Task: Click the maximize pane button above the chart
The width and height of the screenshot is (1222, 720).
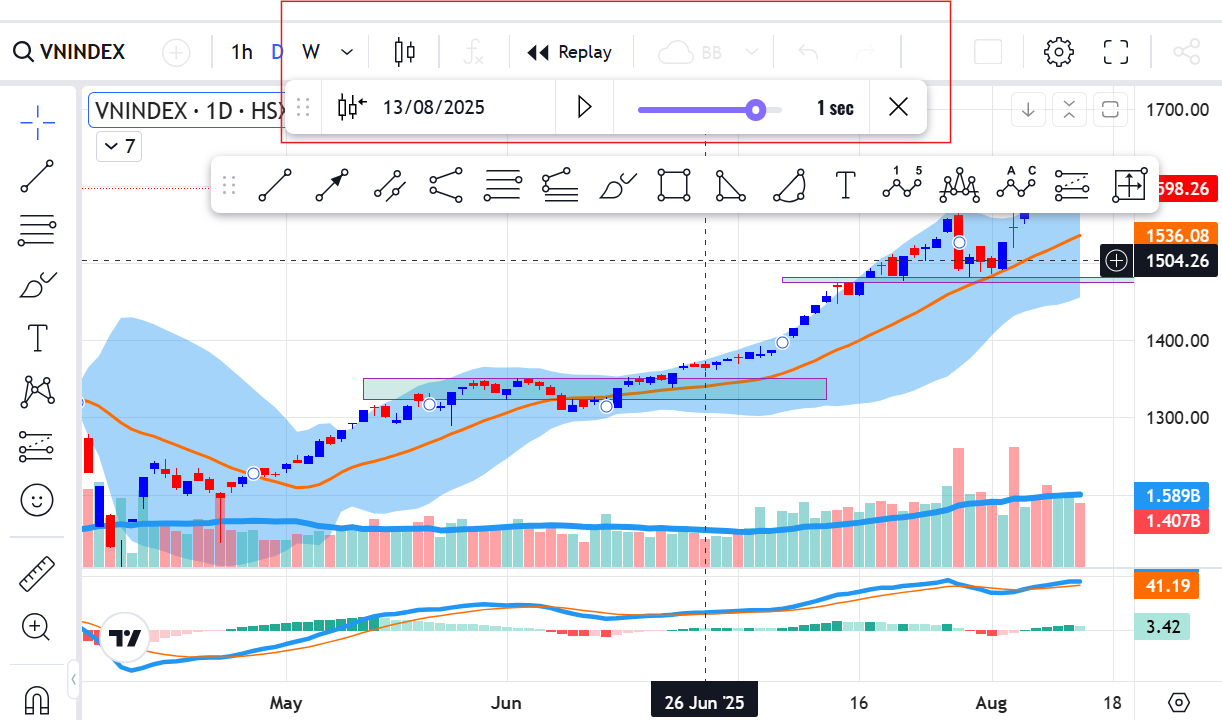Action: pyautogui.click(x=1110, y=110)
